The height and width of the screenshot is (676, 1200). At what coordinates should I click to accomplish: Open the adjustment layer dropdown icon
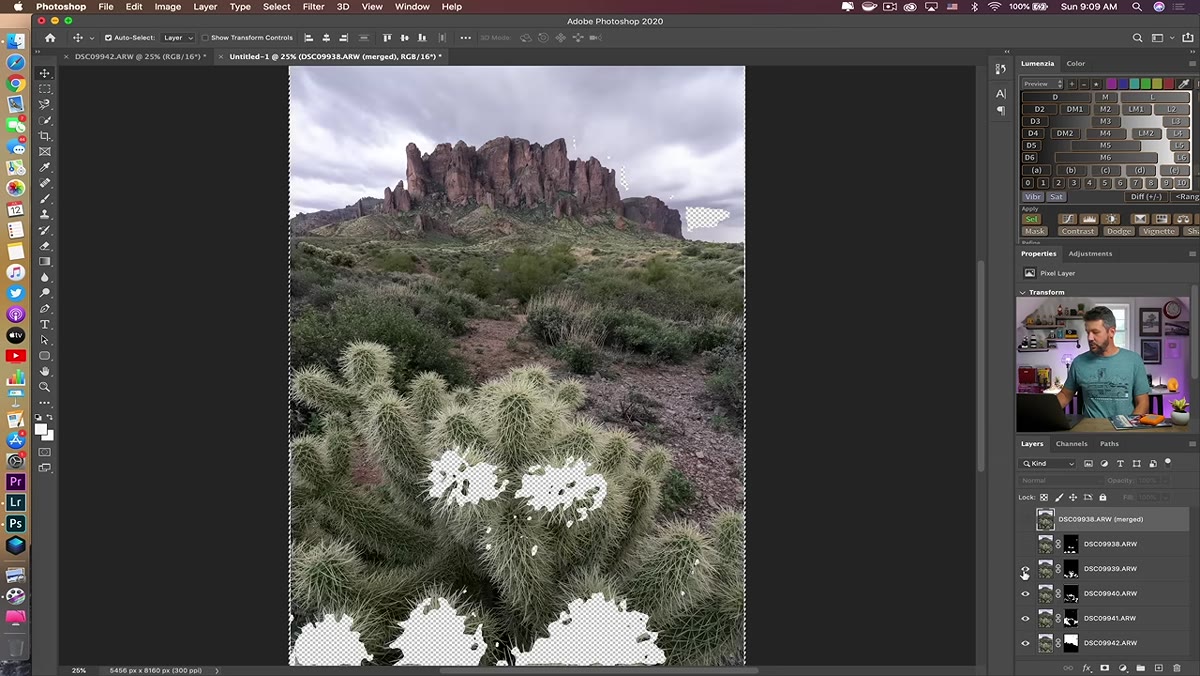click(x=1123, y=667)
